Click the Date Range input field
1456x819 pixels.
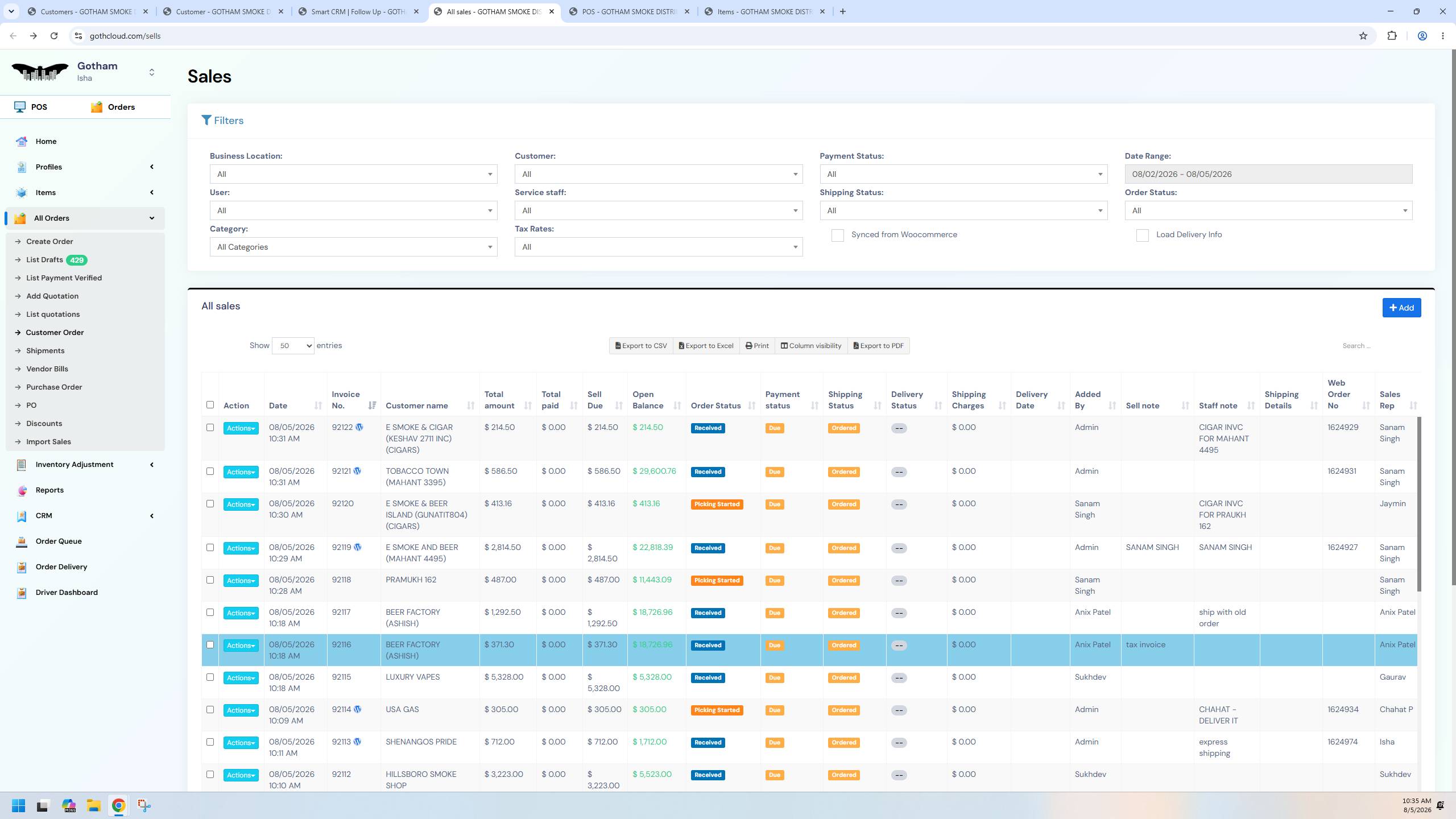pyautogui.click(x=1268, y=174)
